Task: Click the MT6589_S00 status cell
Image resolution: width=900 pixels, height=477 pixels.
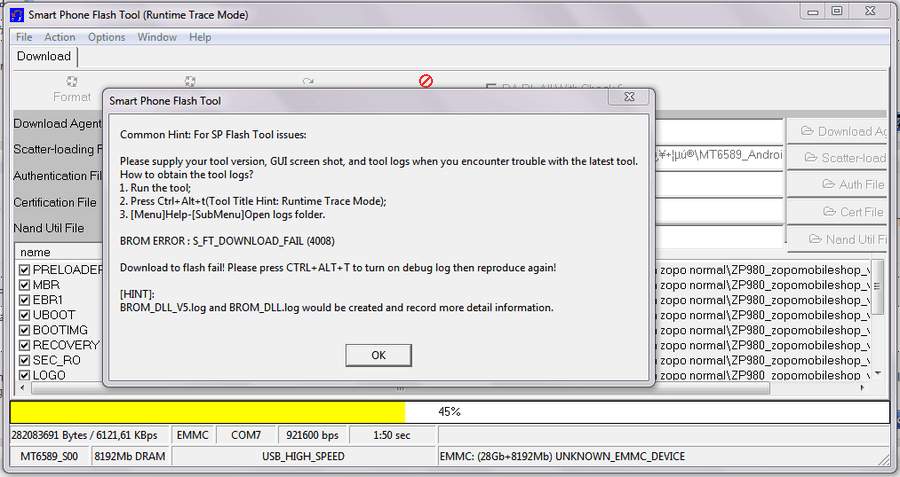Action: tap(49, 456)
